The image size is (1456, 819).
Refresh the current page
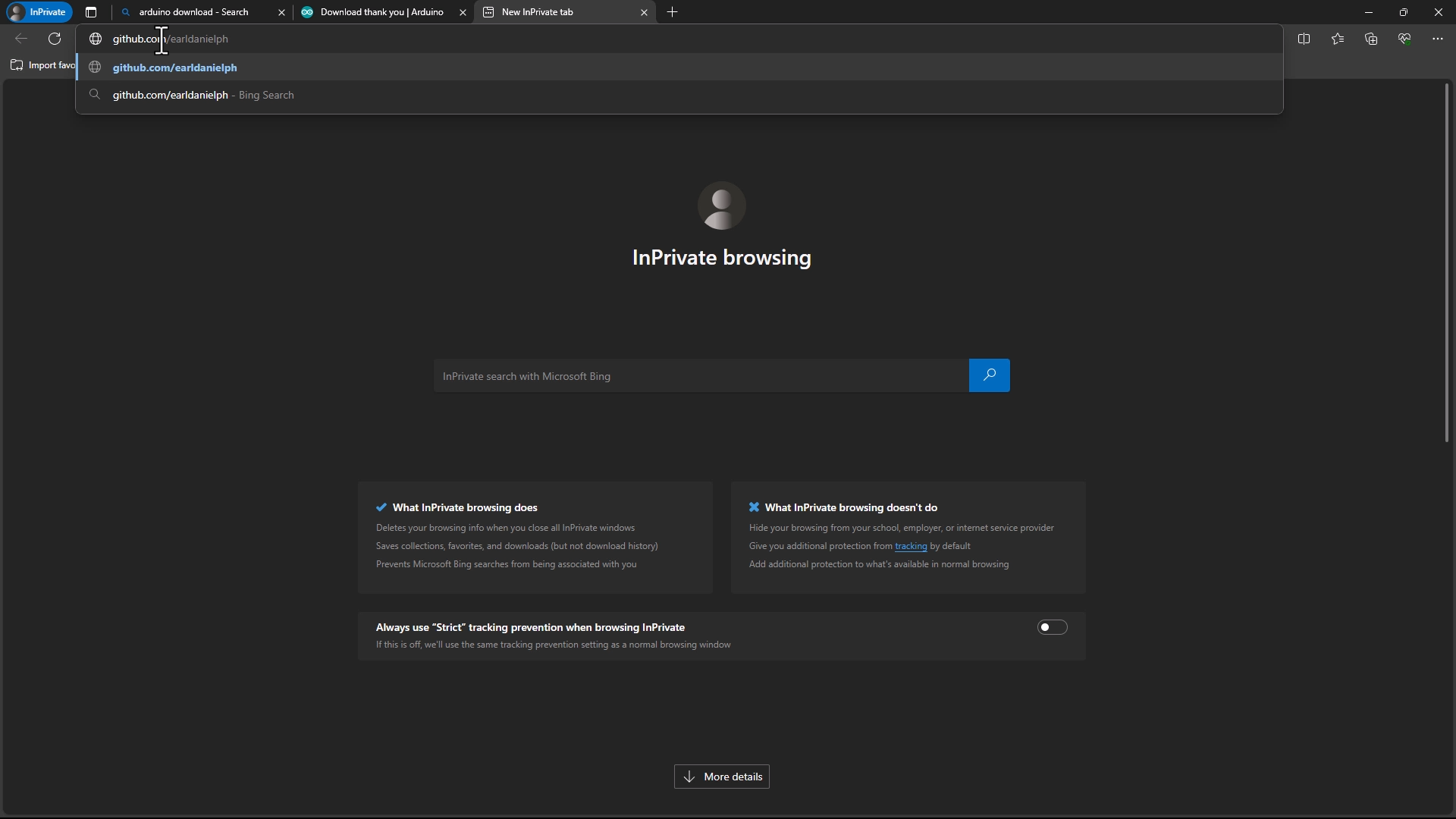55,39
